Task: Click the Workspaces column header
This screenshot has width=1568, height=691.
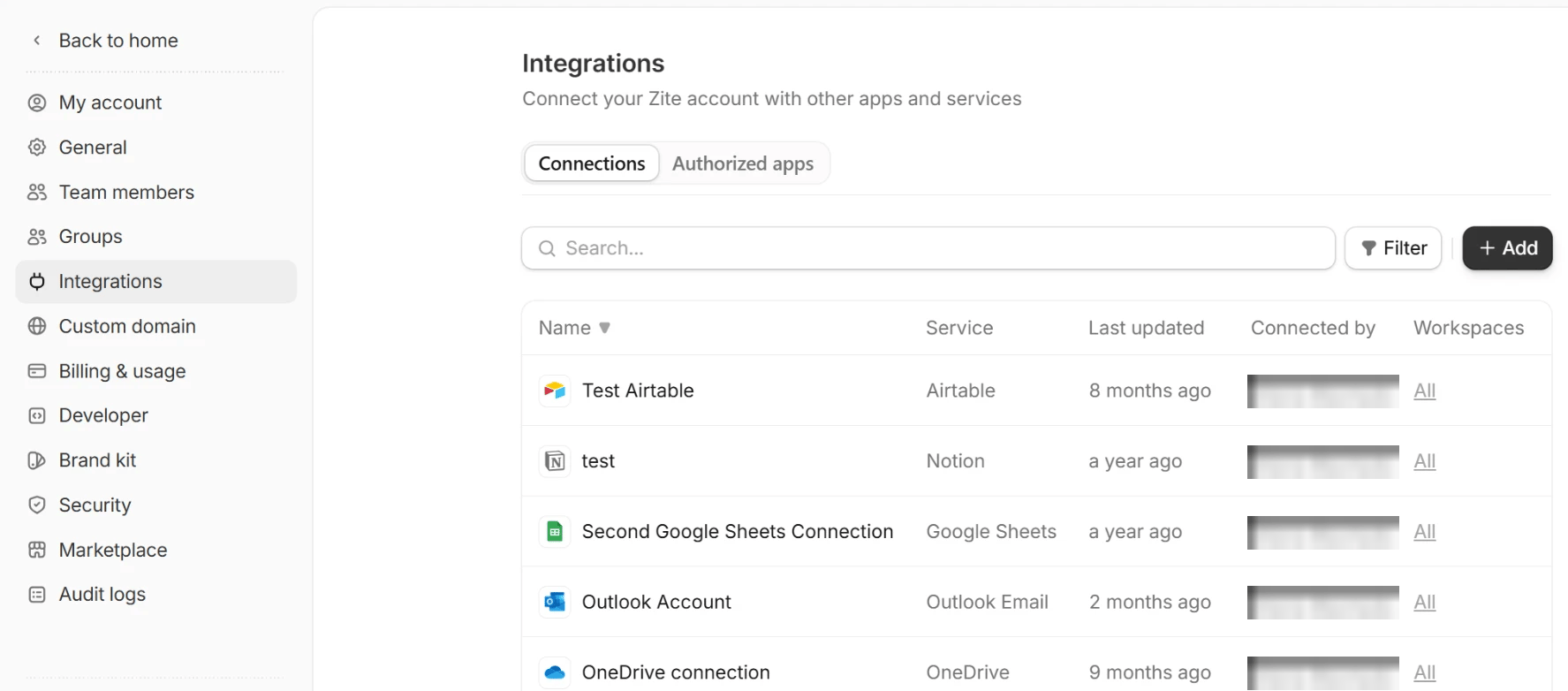Action: click(1468, 328)
